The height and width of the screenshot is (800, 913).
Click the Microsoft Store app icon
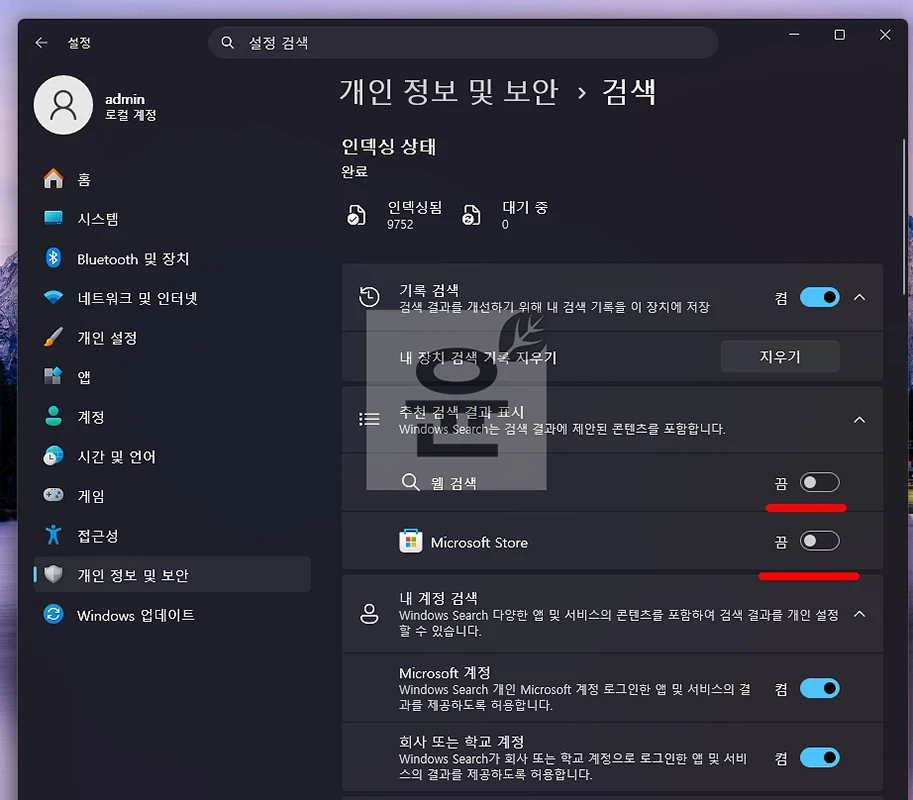pos(411,541)
